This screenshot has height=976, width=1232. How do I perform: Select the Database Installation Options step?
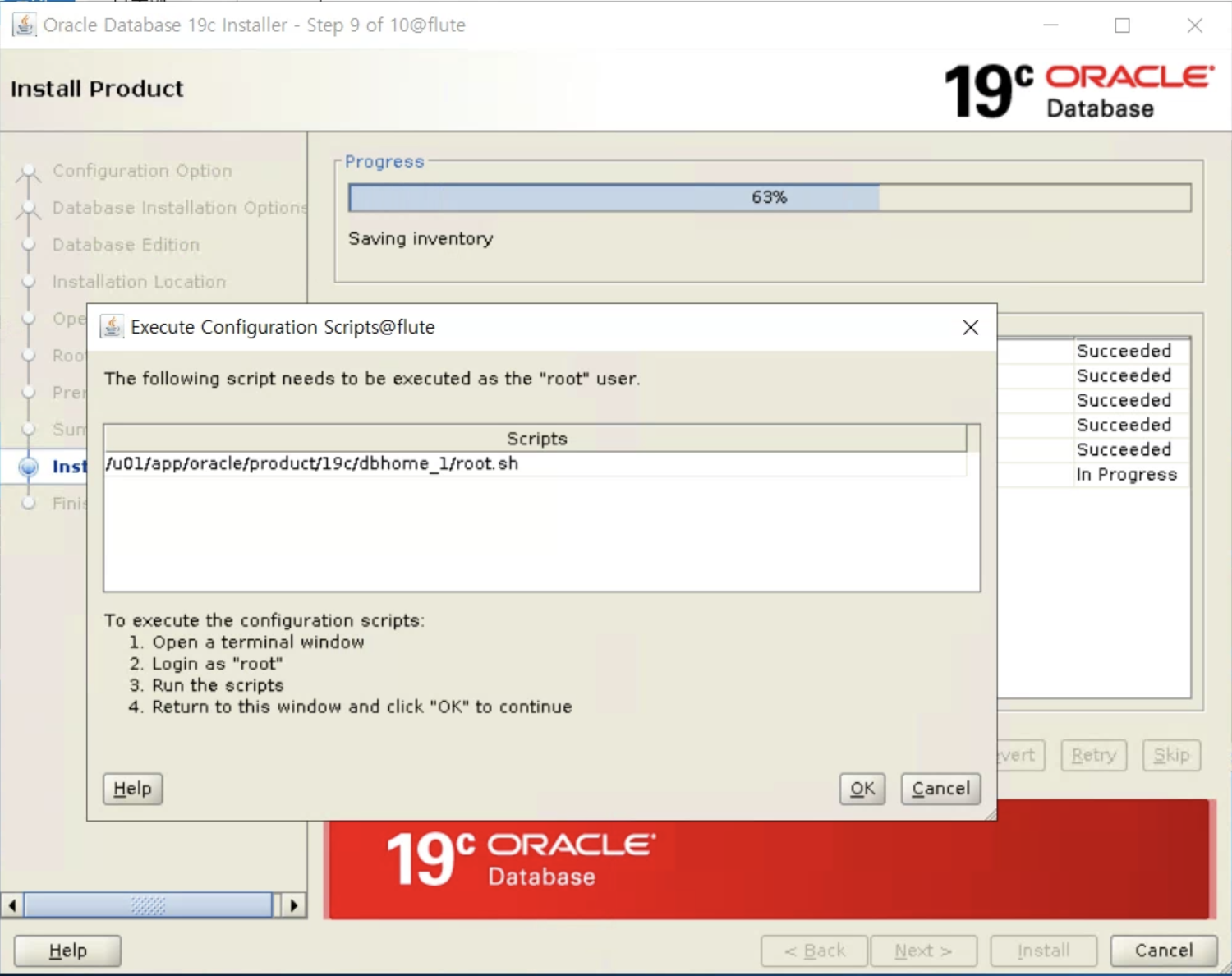(x=180, y=208)
